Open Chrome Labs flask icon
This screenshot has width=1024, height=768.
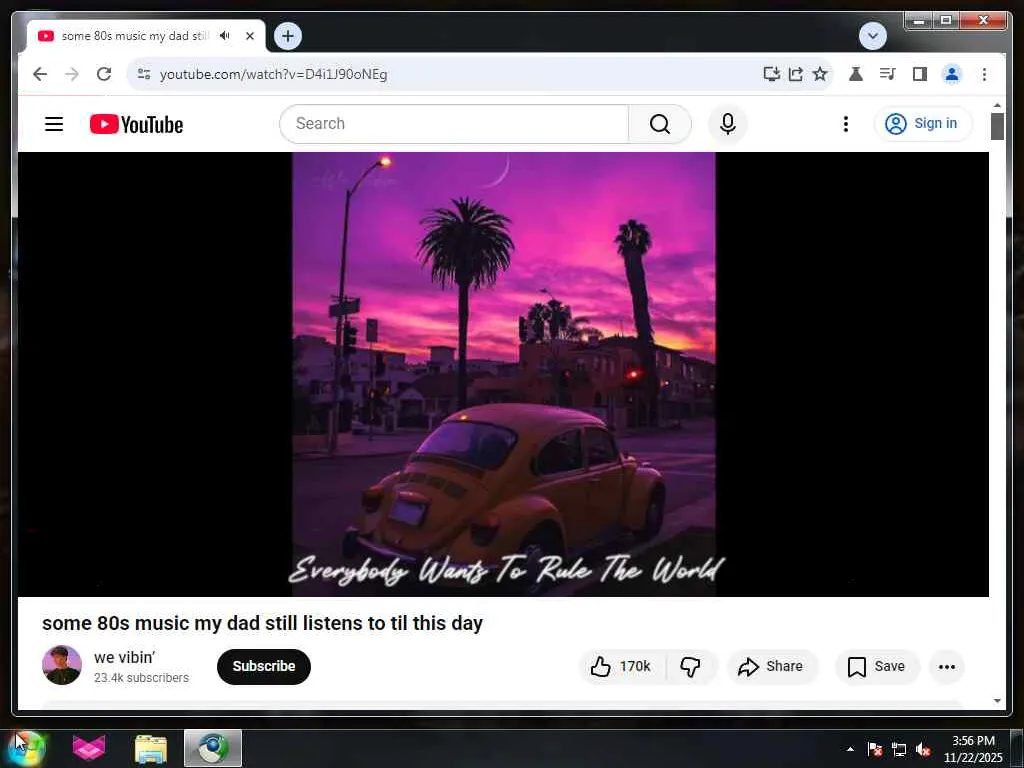point(856,74)
